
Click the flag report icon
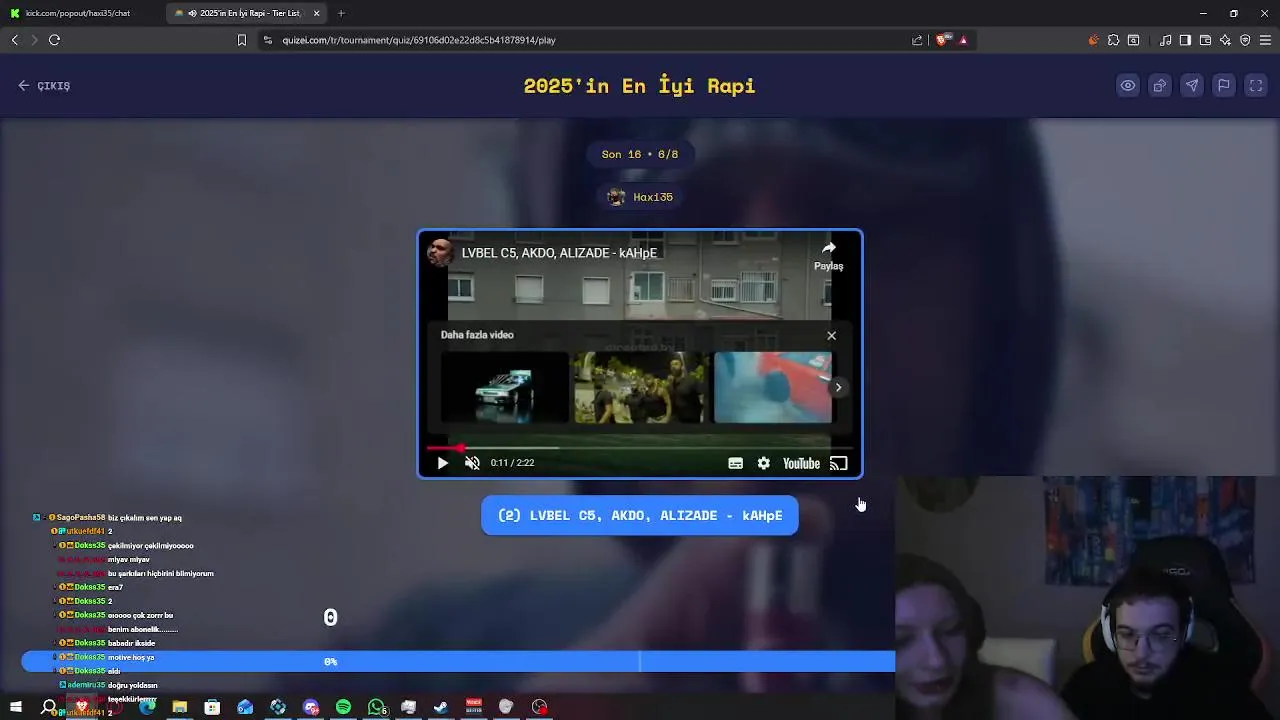pyautogui.click(x=1224, y=86)
